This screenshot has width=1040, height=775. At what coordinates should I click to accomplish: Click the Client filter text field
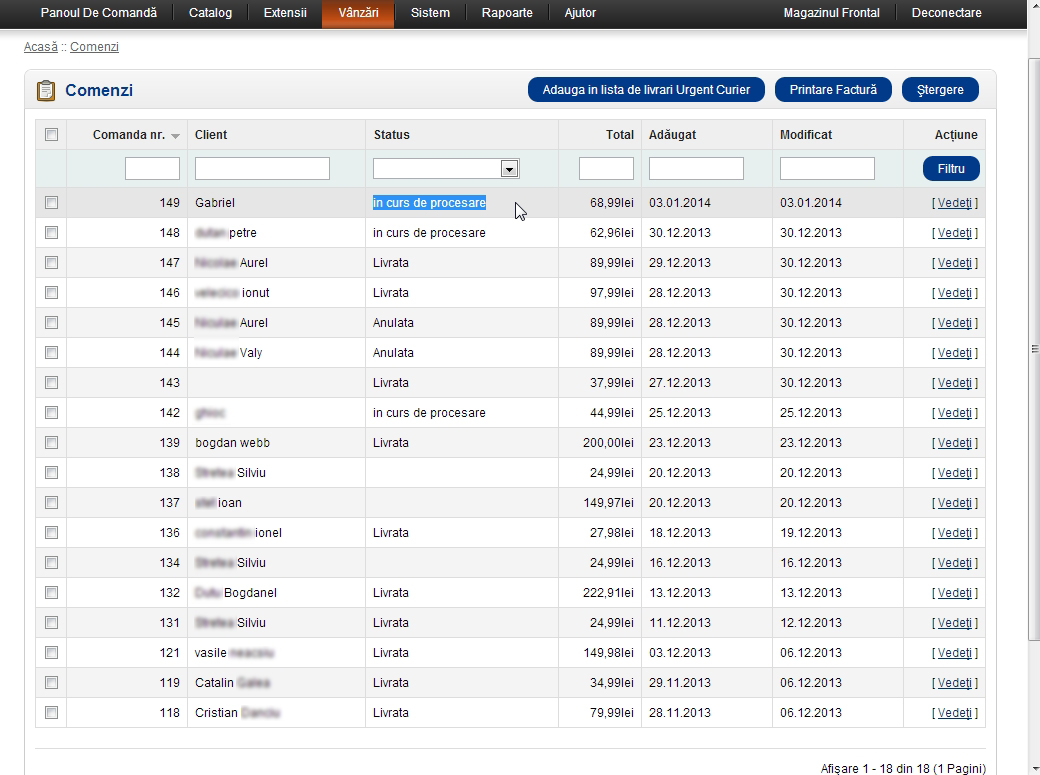(262, 169)
